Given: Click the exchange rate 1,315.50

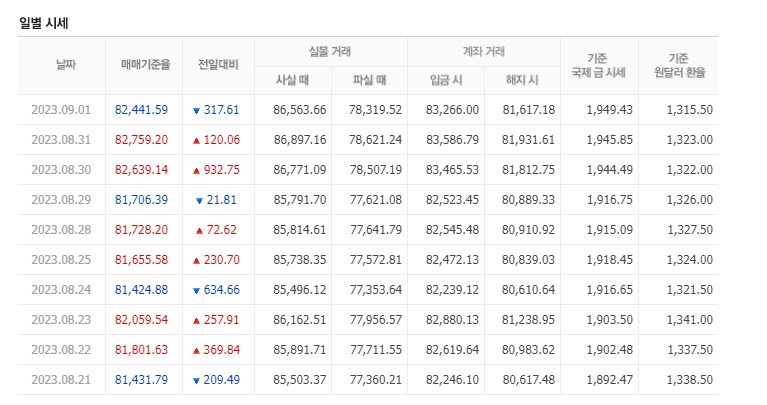Looking at the screenshot, I should pyautogui.click(x=690, y=110).
